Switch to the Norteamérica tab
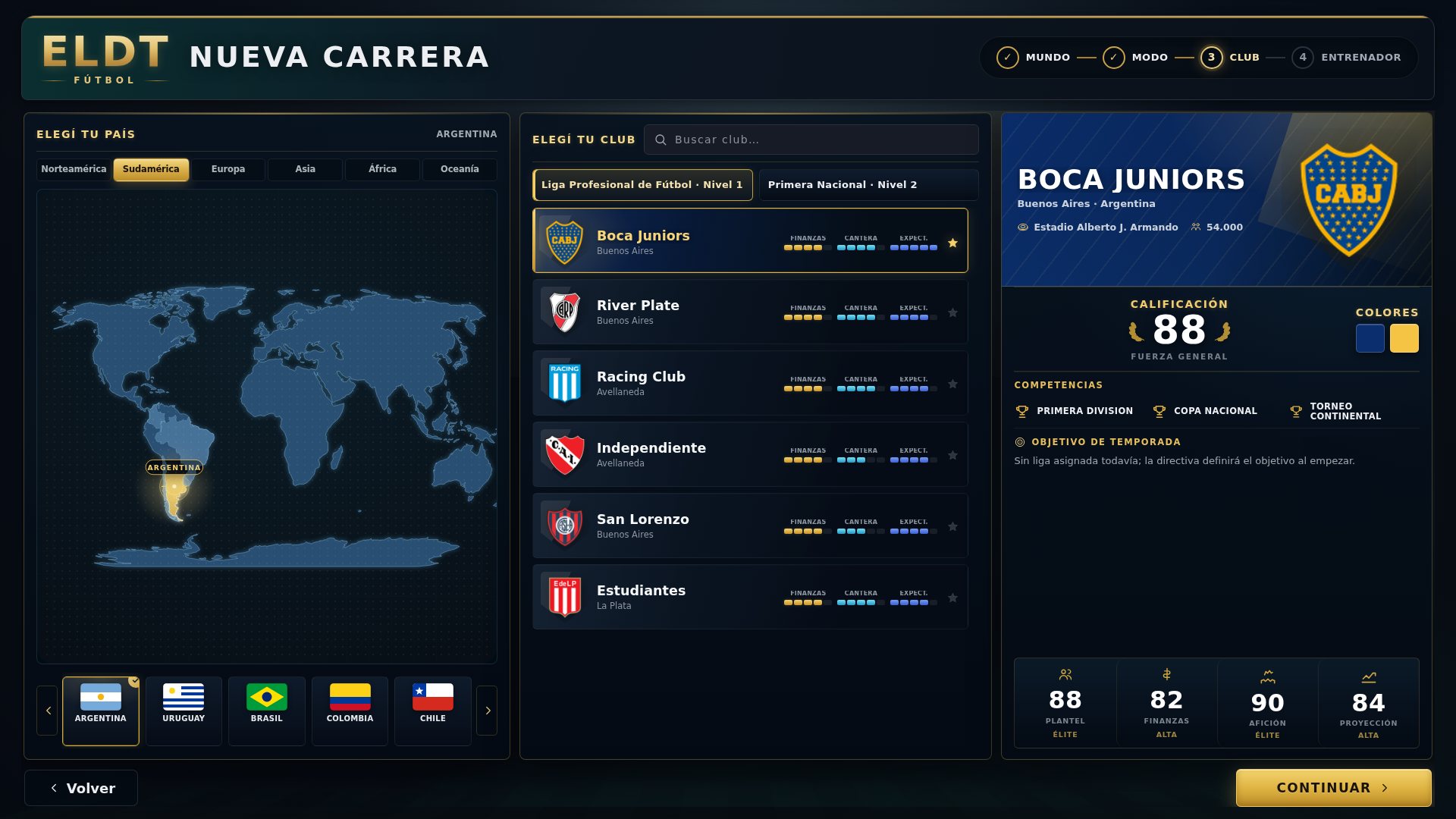1456x819 pixels. click(74, 169)
